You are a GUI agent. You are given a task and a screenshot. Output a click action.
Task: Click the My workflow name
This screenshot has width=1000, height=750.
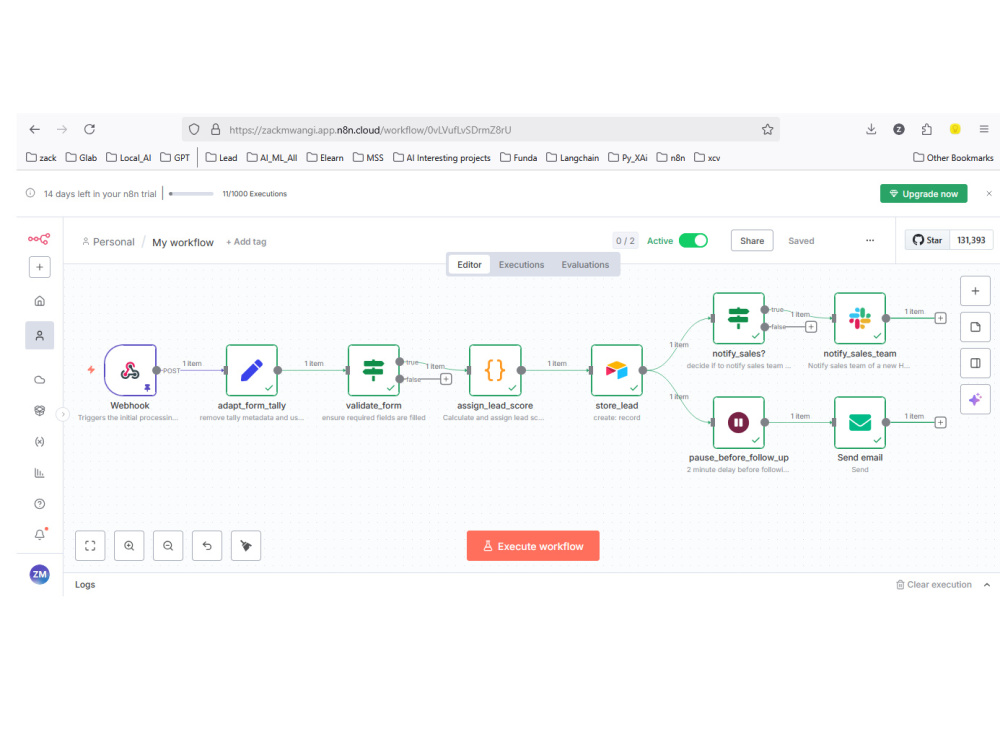pos(183,242)
